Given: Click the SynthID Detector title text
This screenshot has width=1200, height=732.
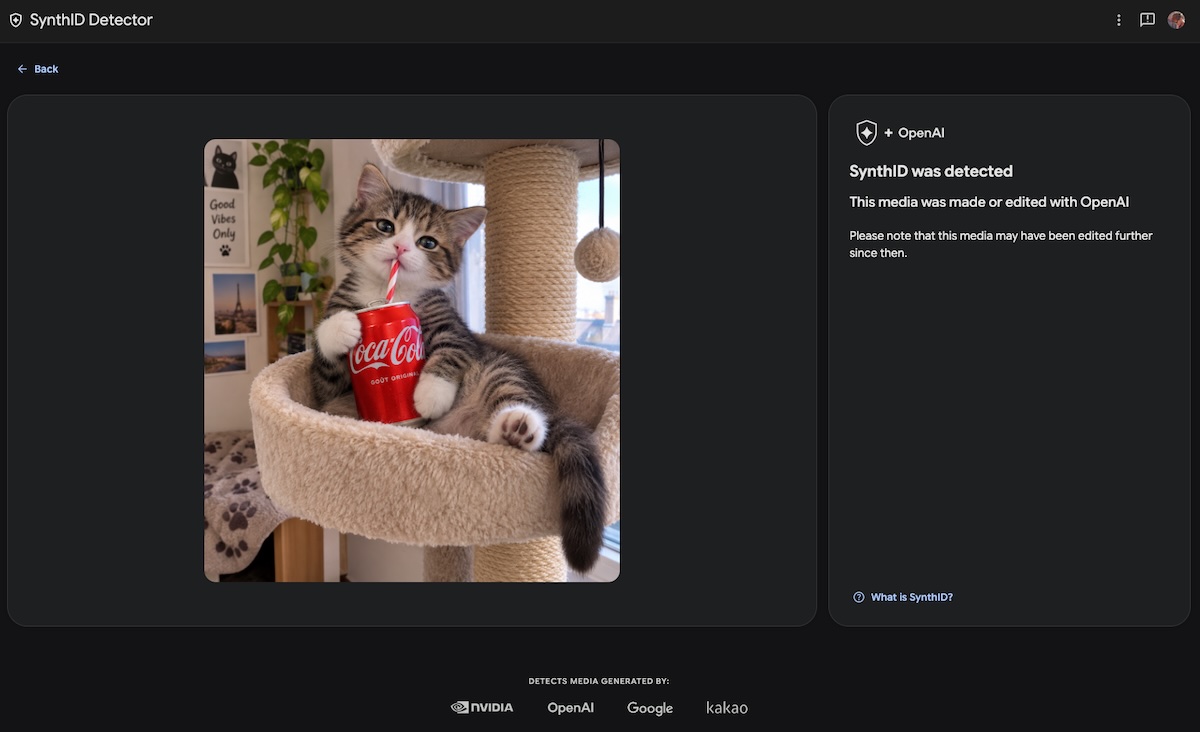Looking at the screenshot, I should [x=91, y=20].
